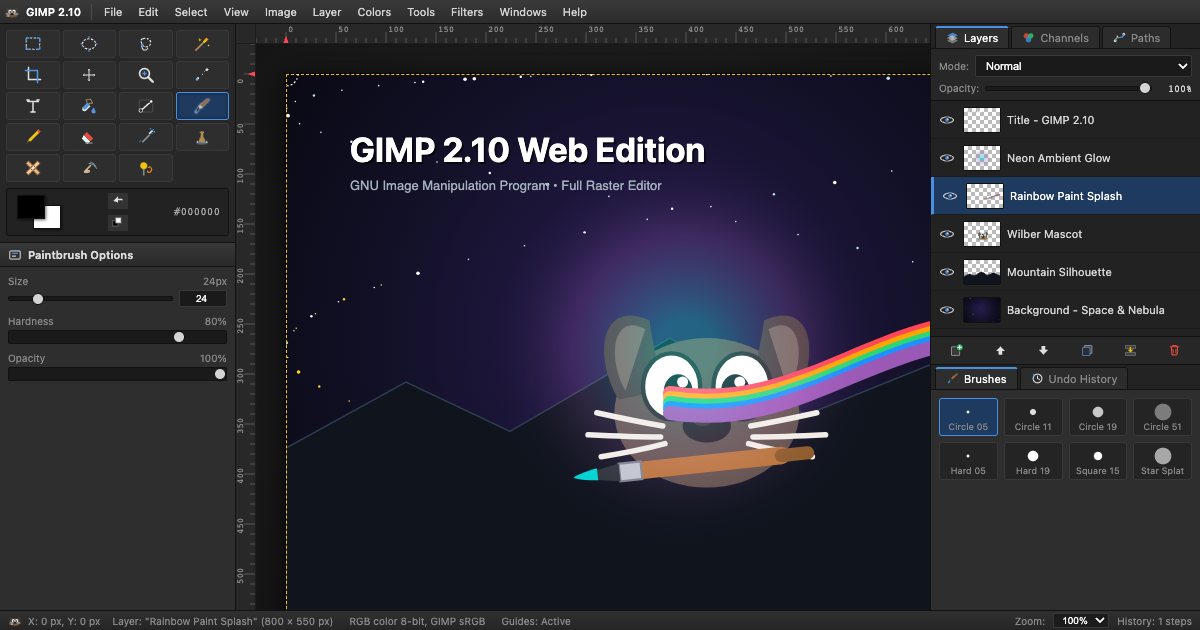This screenshot has width=1200, height=630.
Task: Select the Wilber Mascot layer row
Action: click(x=1065, y=234)
